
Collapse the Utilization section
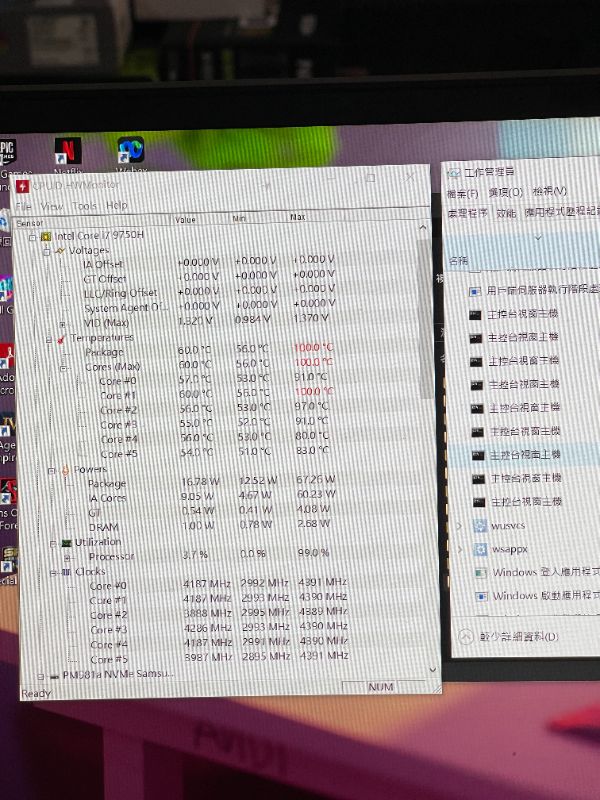click(53, 544)
